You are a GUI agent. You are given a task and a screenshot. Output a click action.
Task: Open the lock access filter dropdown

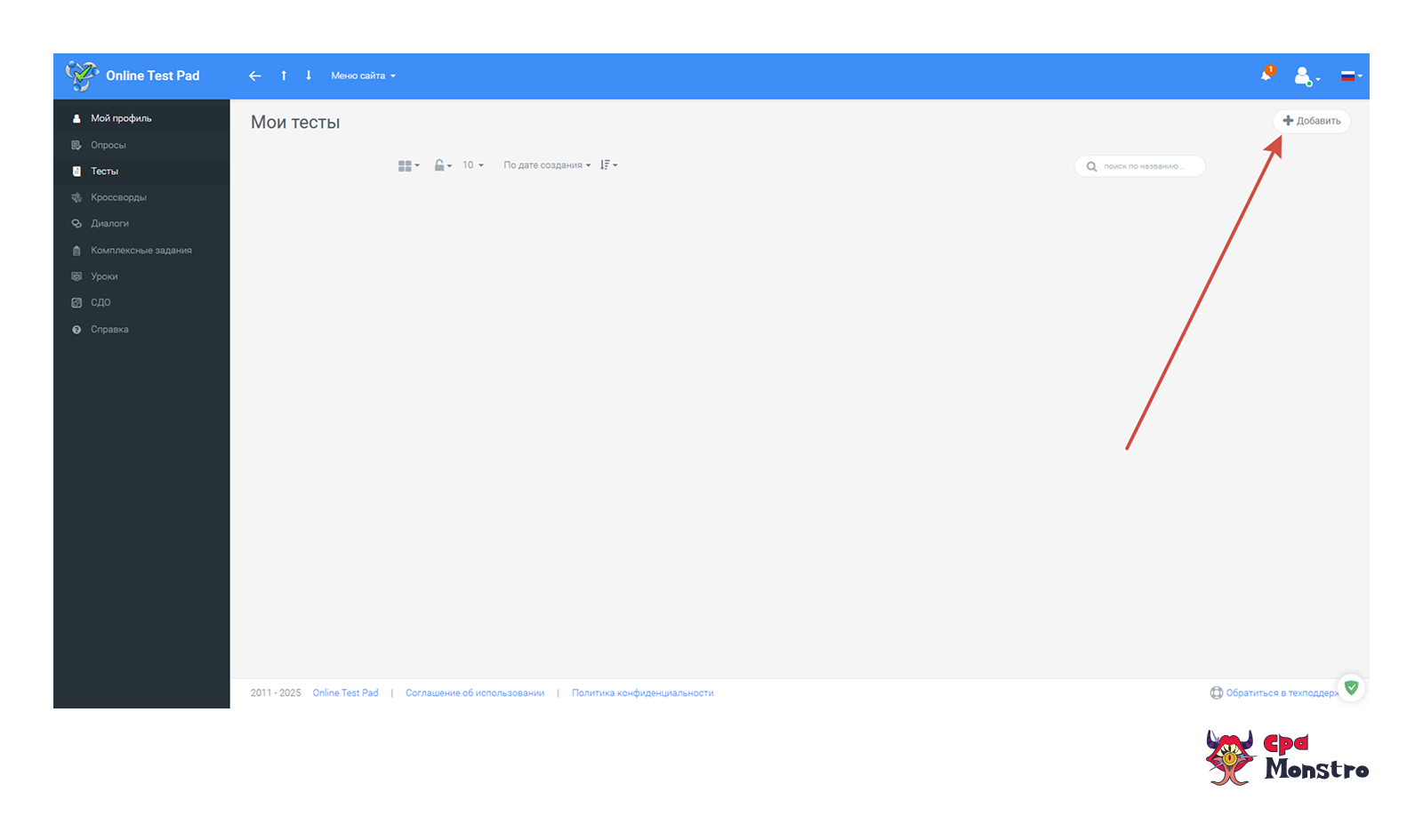click(443, 165)
